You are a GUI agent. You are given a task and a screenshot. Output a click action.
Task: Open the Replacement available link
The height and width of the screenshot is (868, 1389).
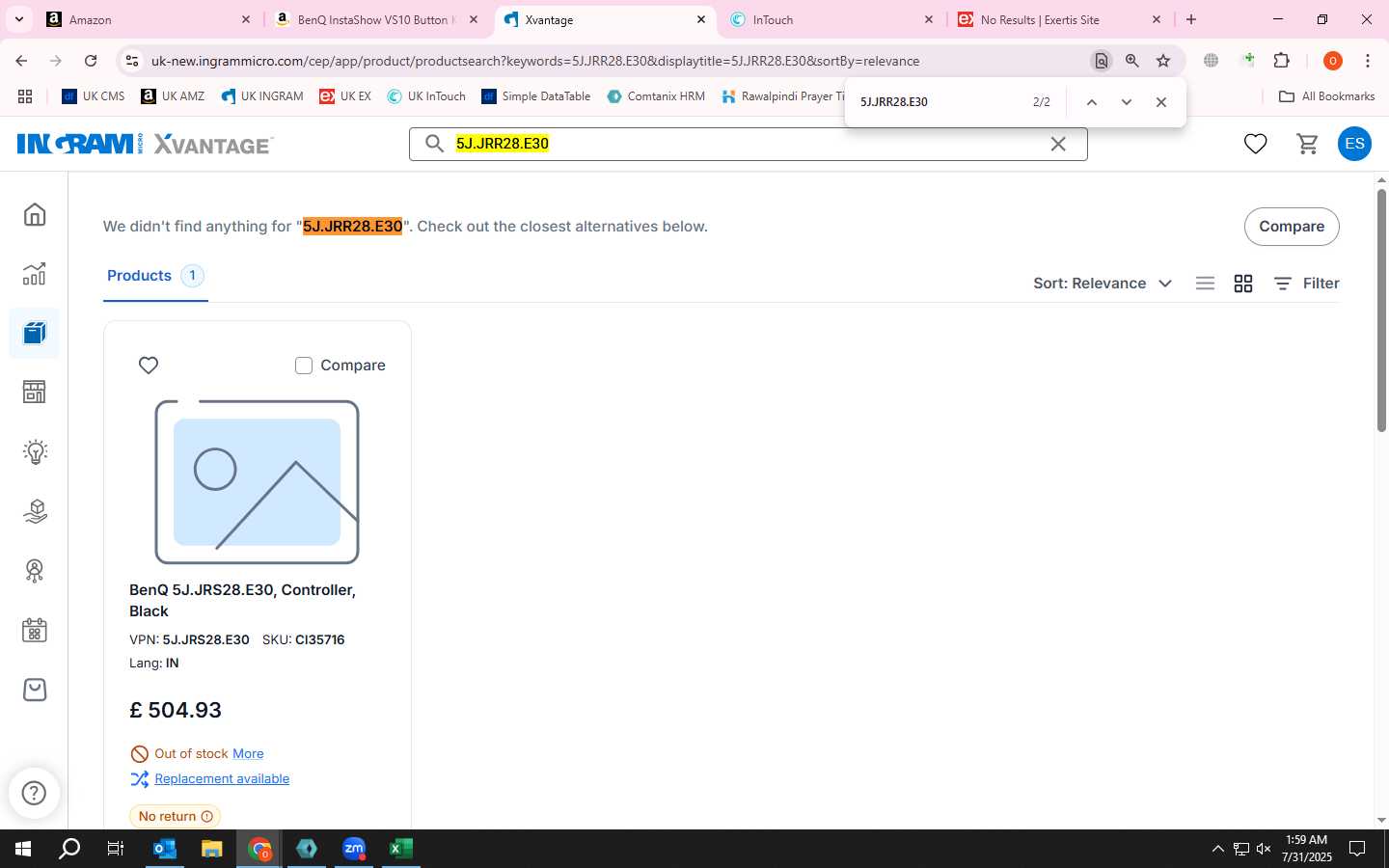point(222,779)
